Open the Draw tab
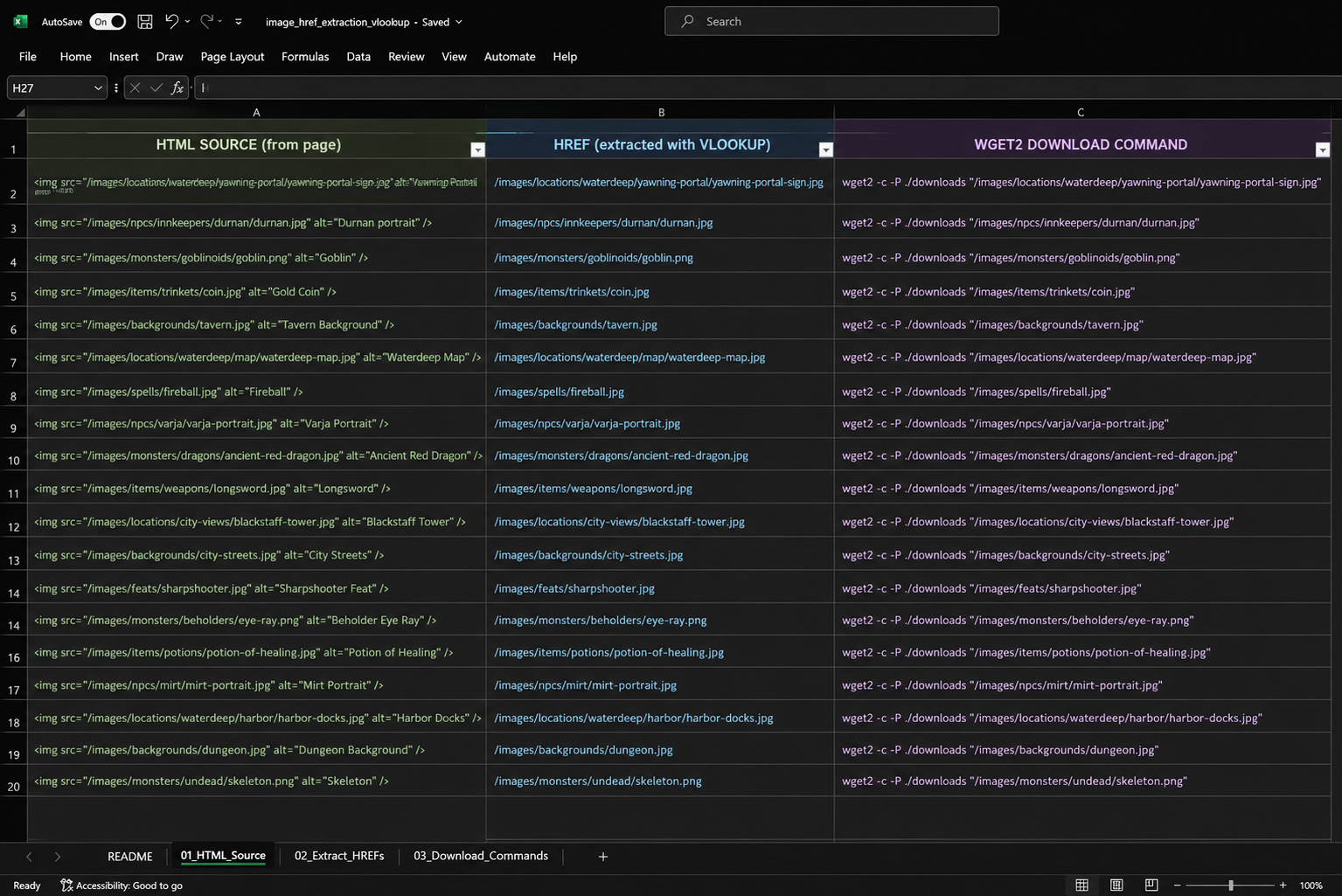The width and height of the screenshot is (1342, 896). [x=170, y=56]
